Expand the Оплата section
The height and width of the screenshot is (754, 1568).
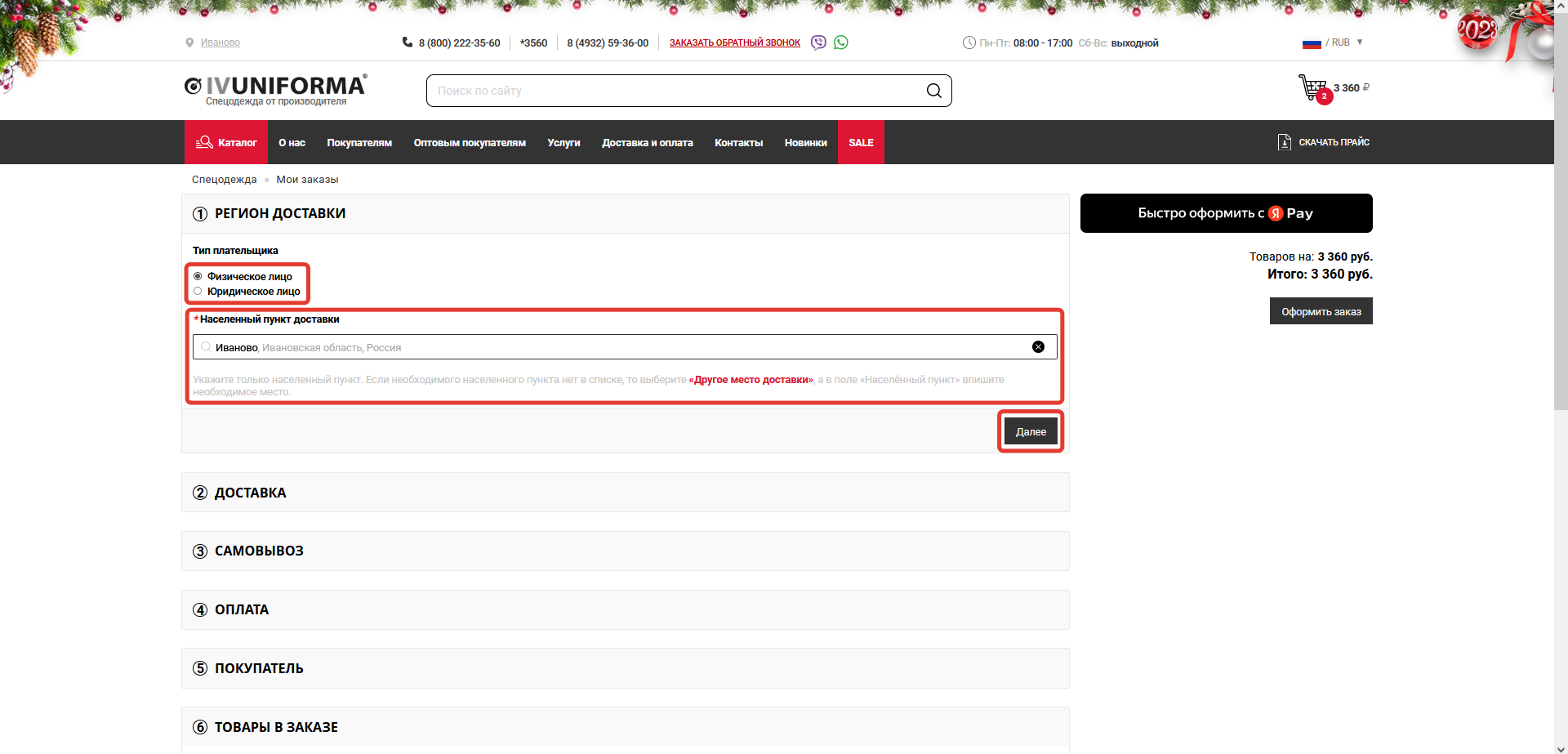point(241,610)
